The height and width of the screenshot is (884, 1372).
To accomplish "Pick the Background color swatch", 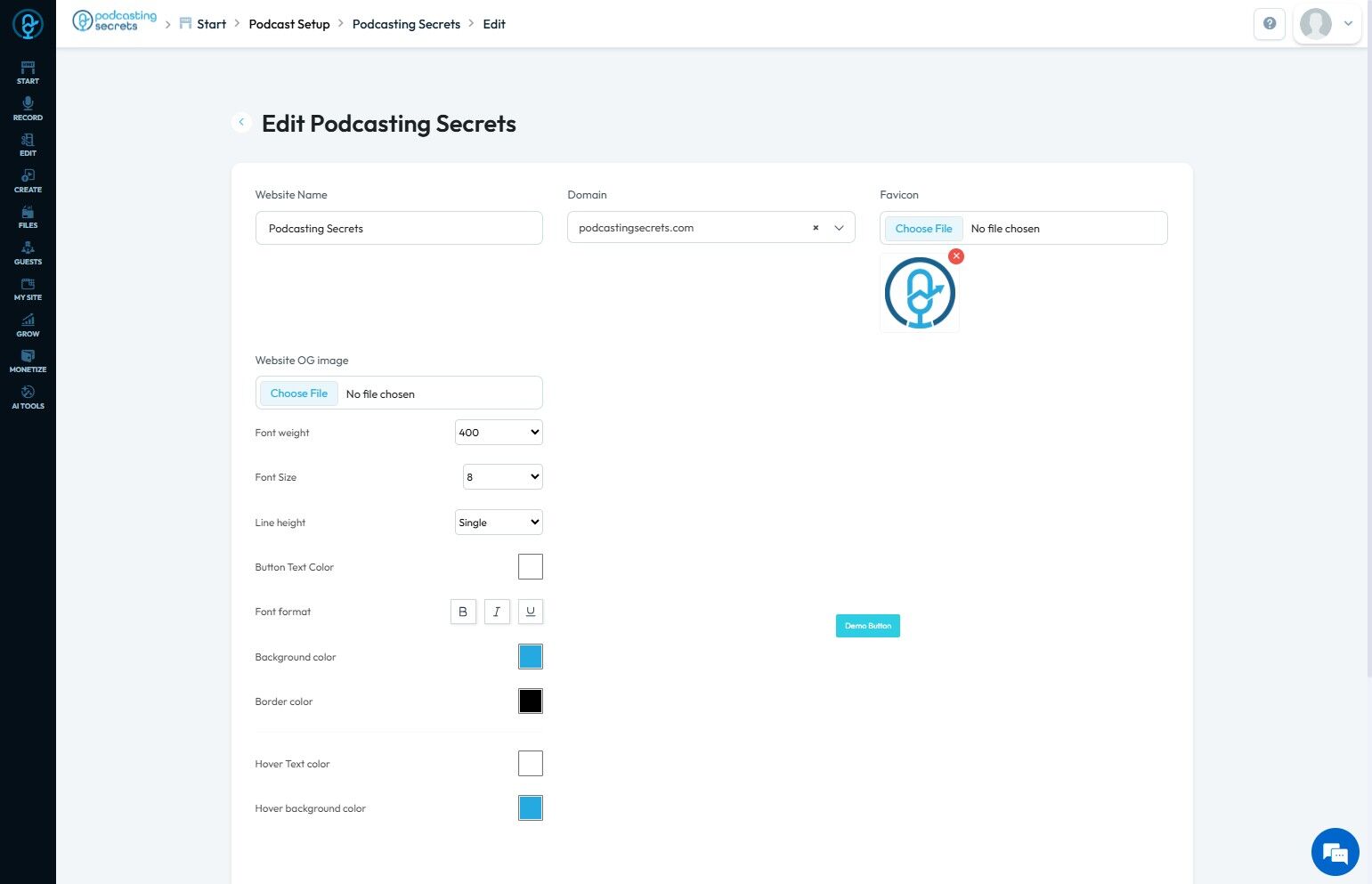I will point(531,657).
